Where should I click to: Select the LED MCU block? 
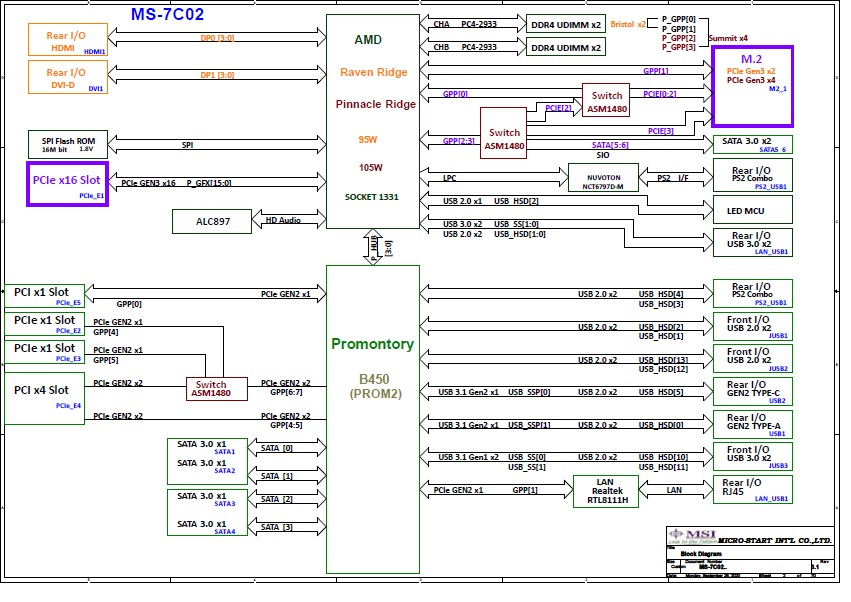click(753, 211)
